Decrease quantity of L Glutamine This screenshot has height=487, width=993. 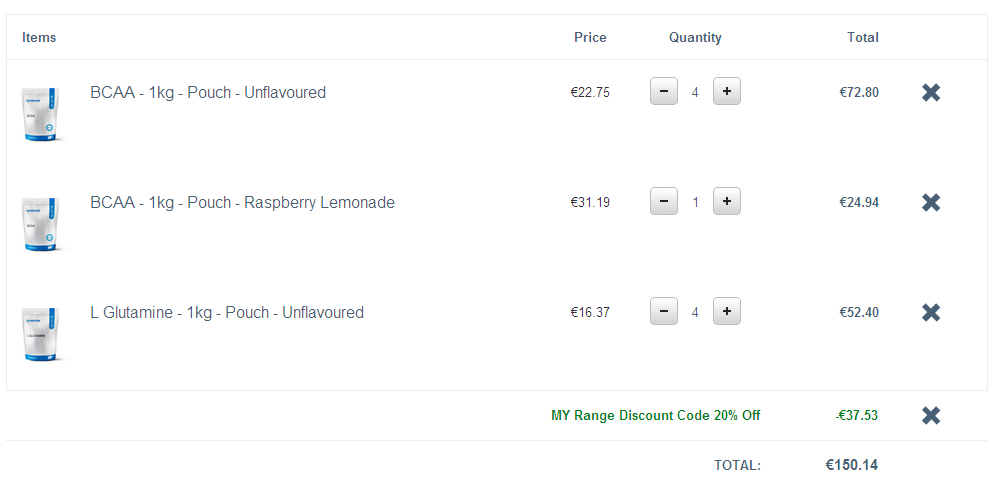pyautogui.click(x=664, y=312)
